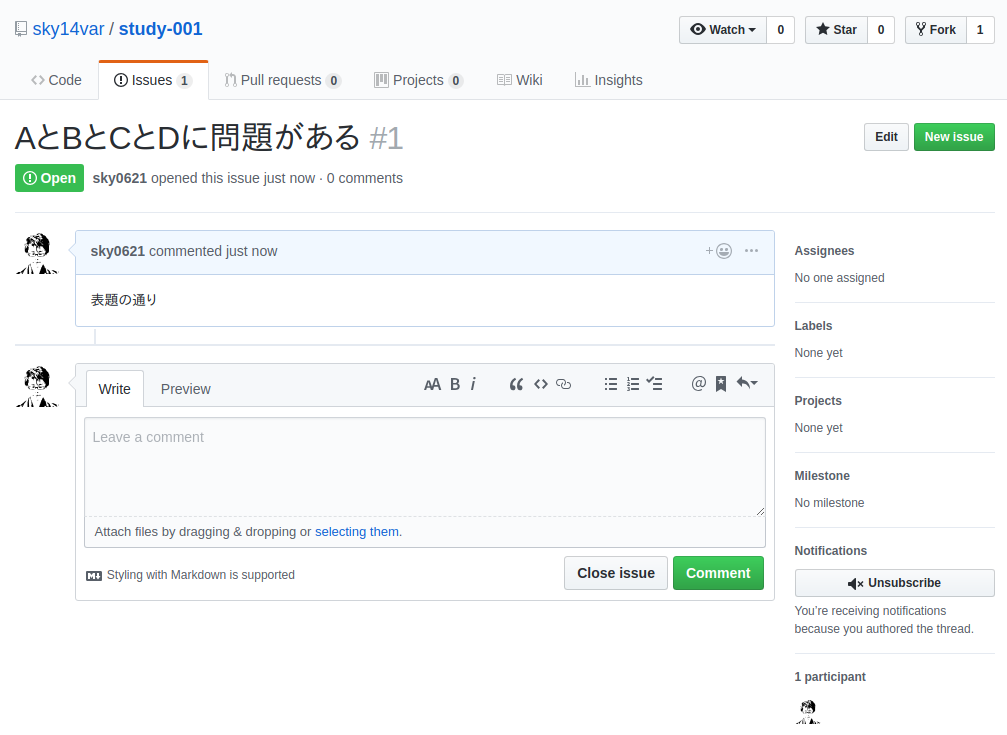Add a link using the chain icon
This screenshot has width=1007, height=735.
(x=563, y=384)
